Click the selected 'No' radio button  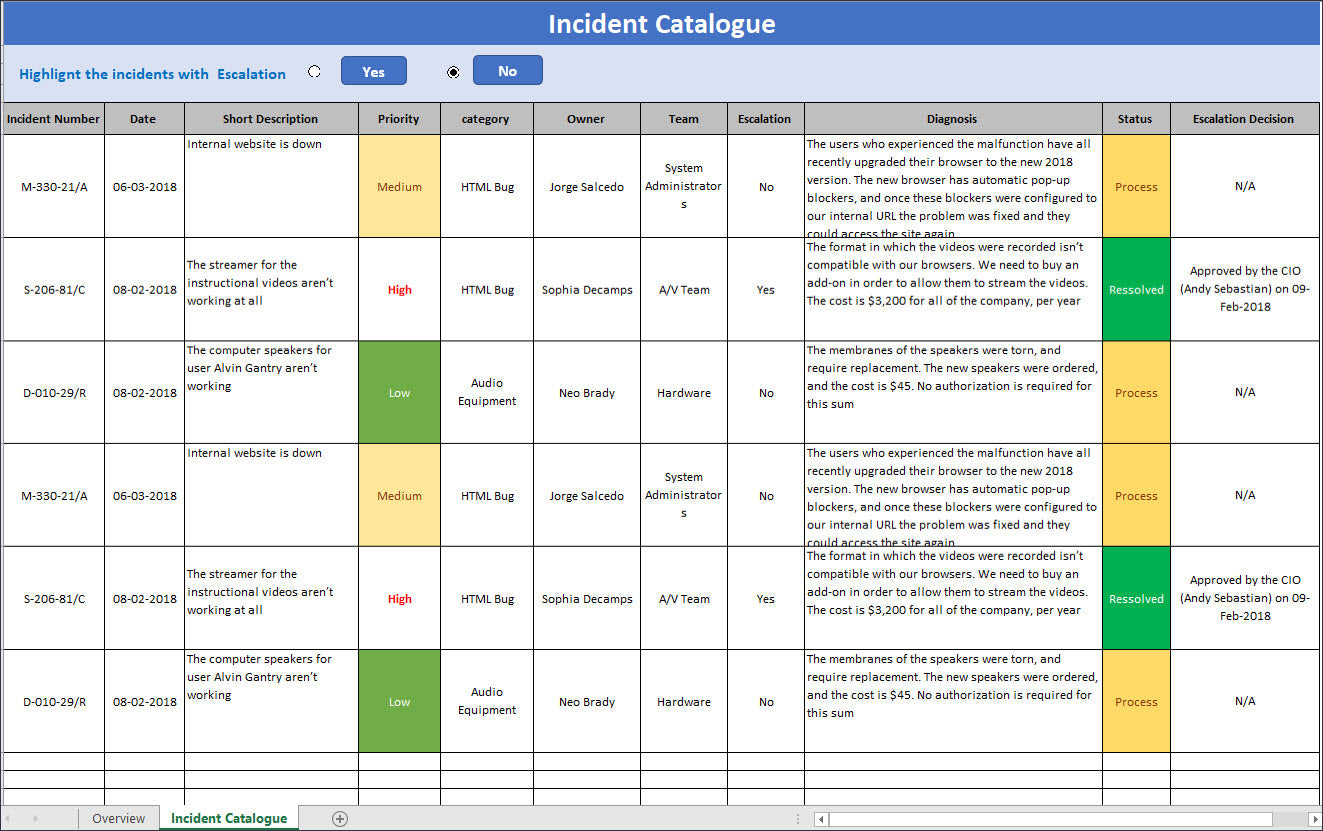pos(453,71)
